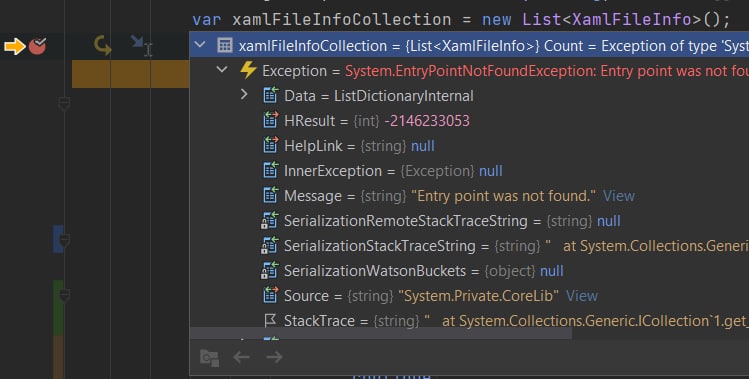The width and height of the screenshot is (749, 379).
Task: Click the property icon beside InnerException
Action: point(270,170)
